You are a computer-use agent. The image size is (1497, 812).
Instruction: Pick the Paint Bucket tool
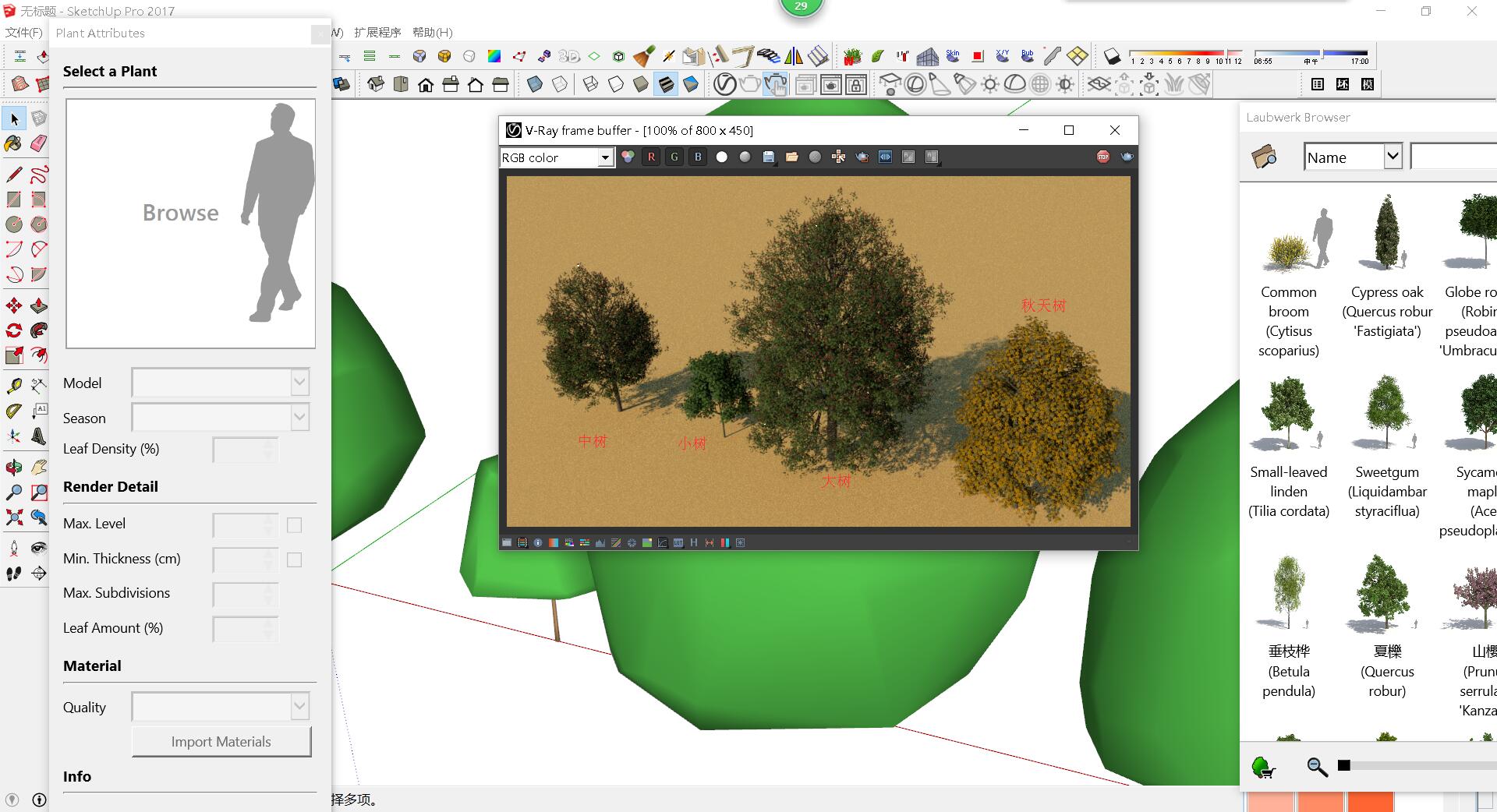click(x=14, y=143)
